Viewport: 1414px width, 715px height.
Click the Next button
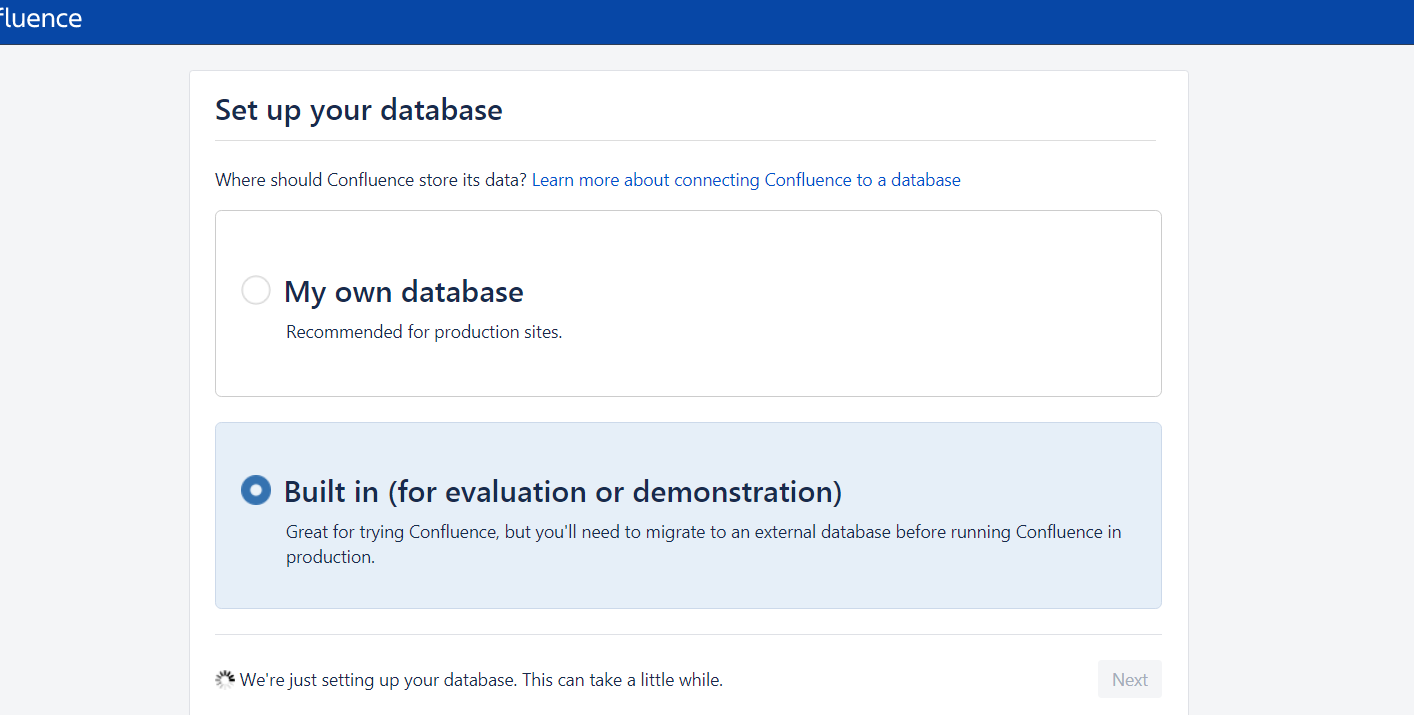click(x=1129, y=678)
